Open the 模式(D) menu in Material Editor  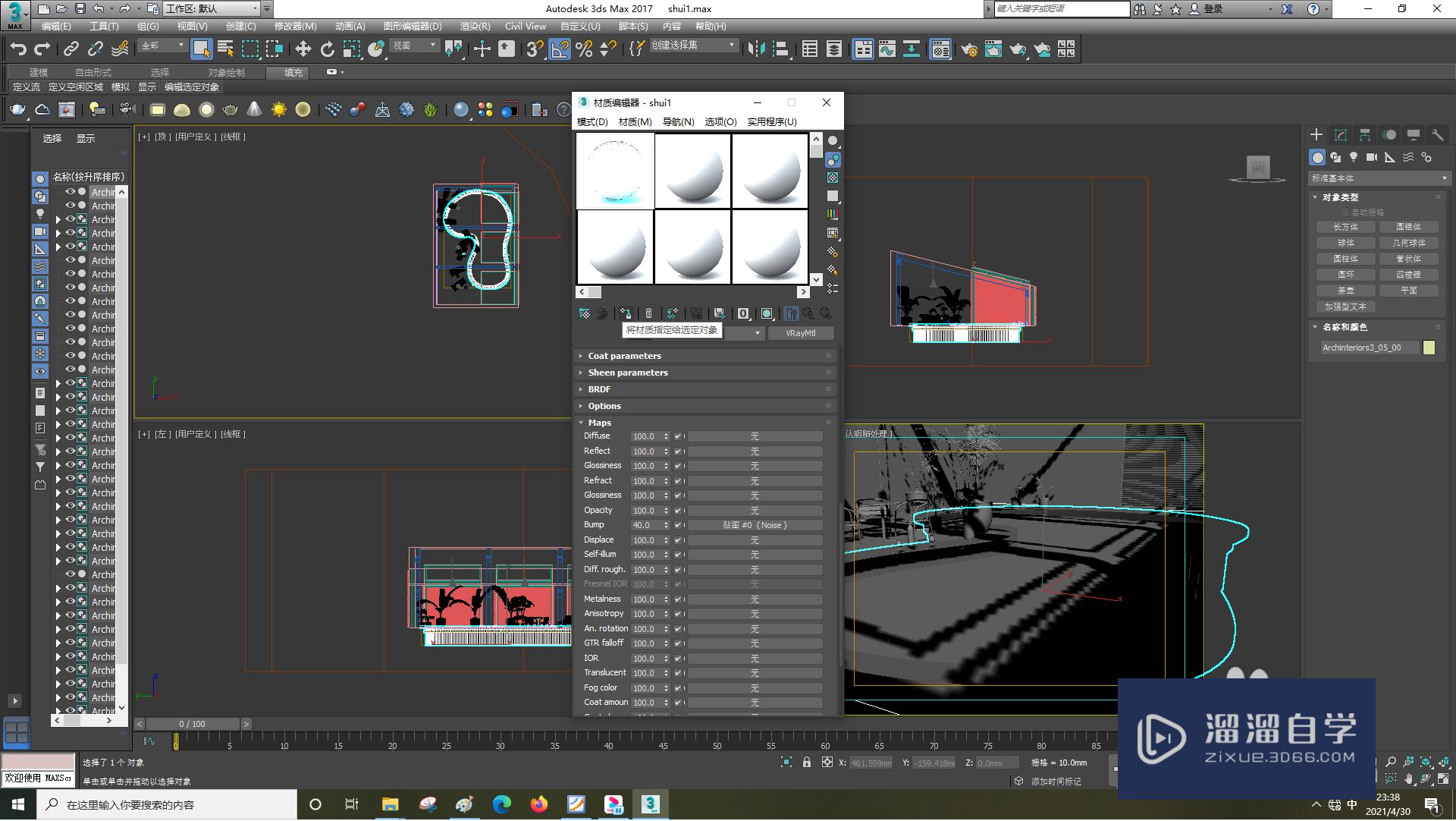592,122
